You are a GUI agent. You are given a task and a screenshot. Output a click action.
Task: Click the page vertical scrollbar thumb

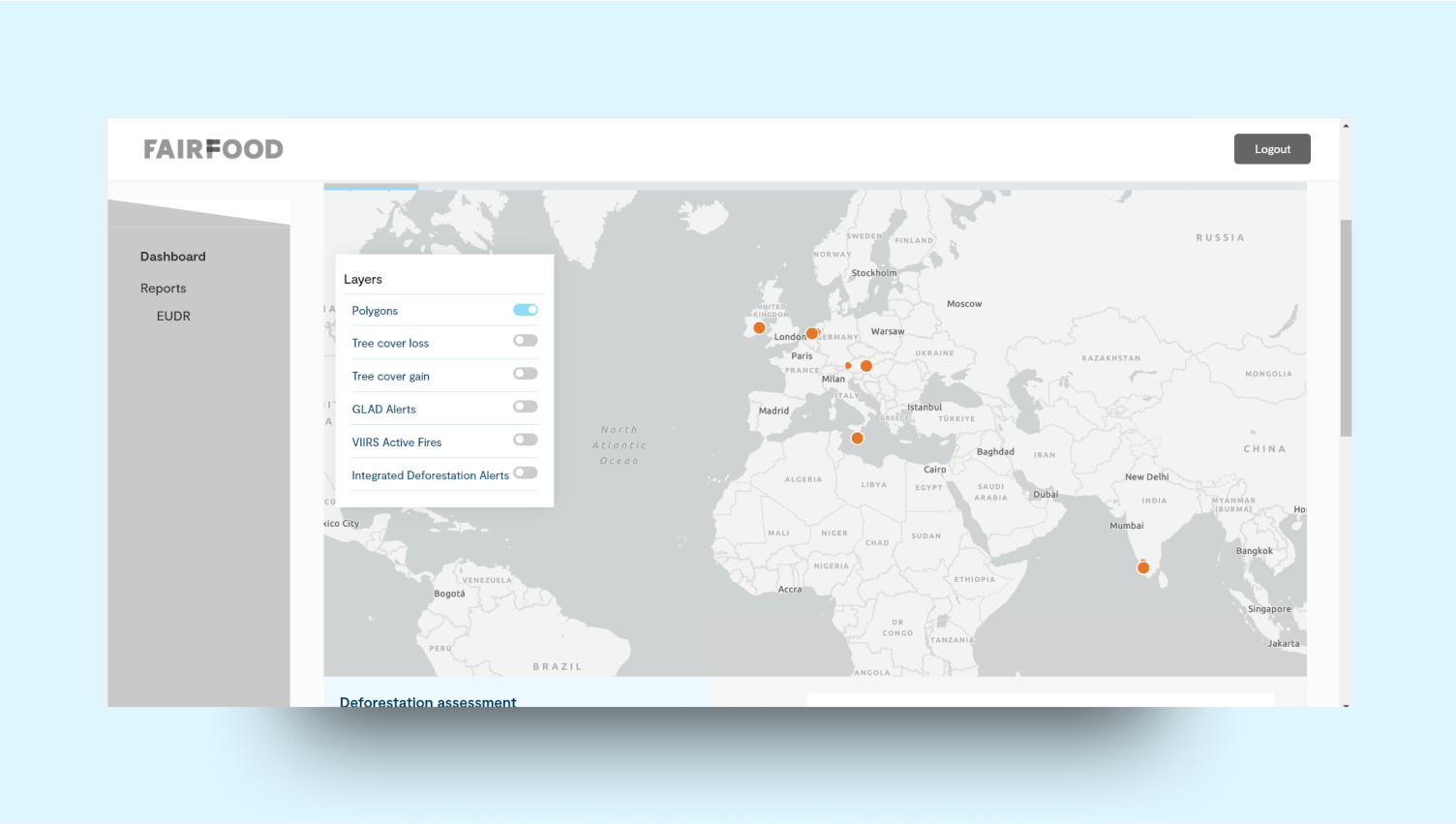1346,328
